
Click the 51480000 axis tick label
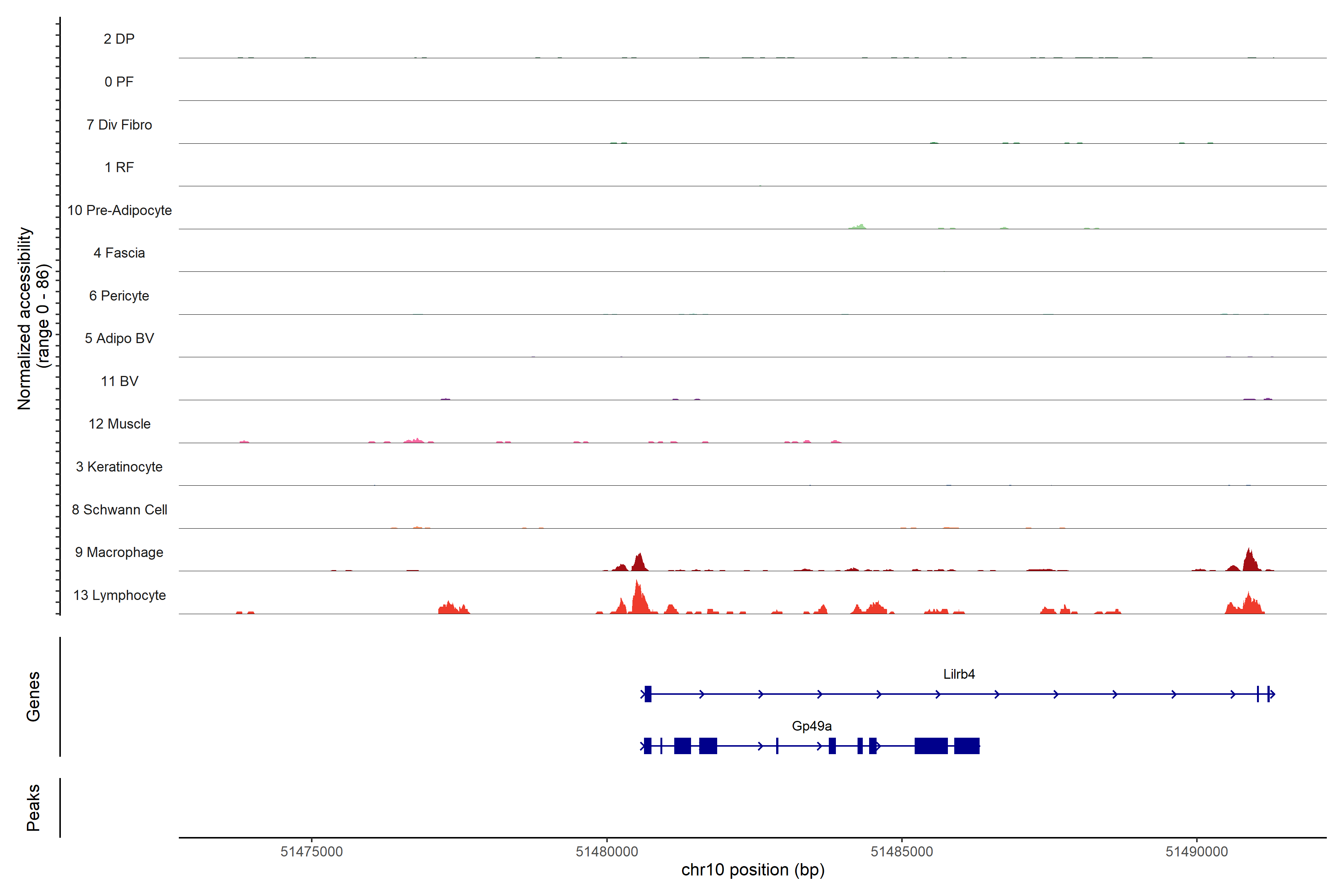606,852
